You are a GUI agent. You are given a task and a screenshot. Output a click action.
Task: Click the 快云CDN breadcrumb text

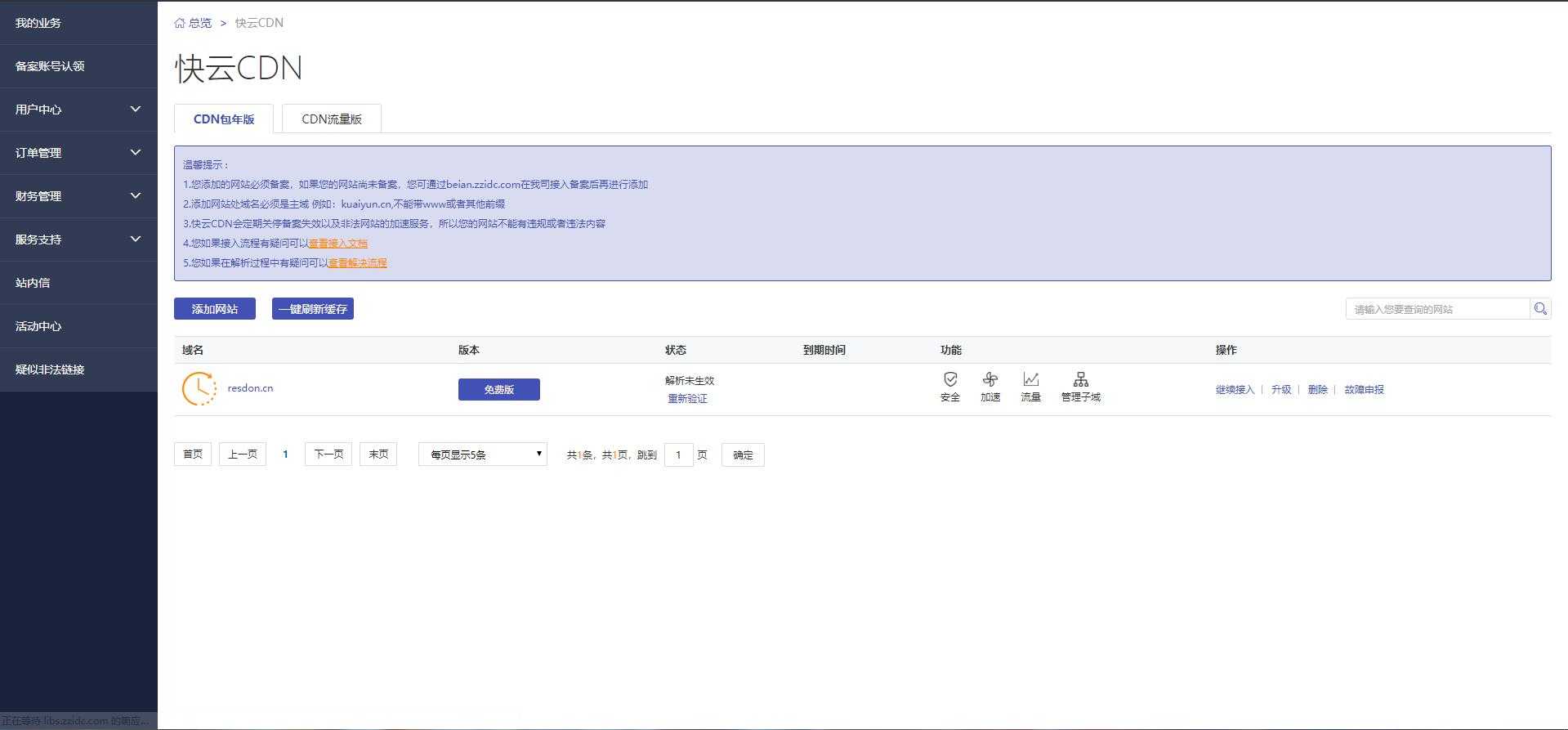pos(259,23)
